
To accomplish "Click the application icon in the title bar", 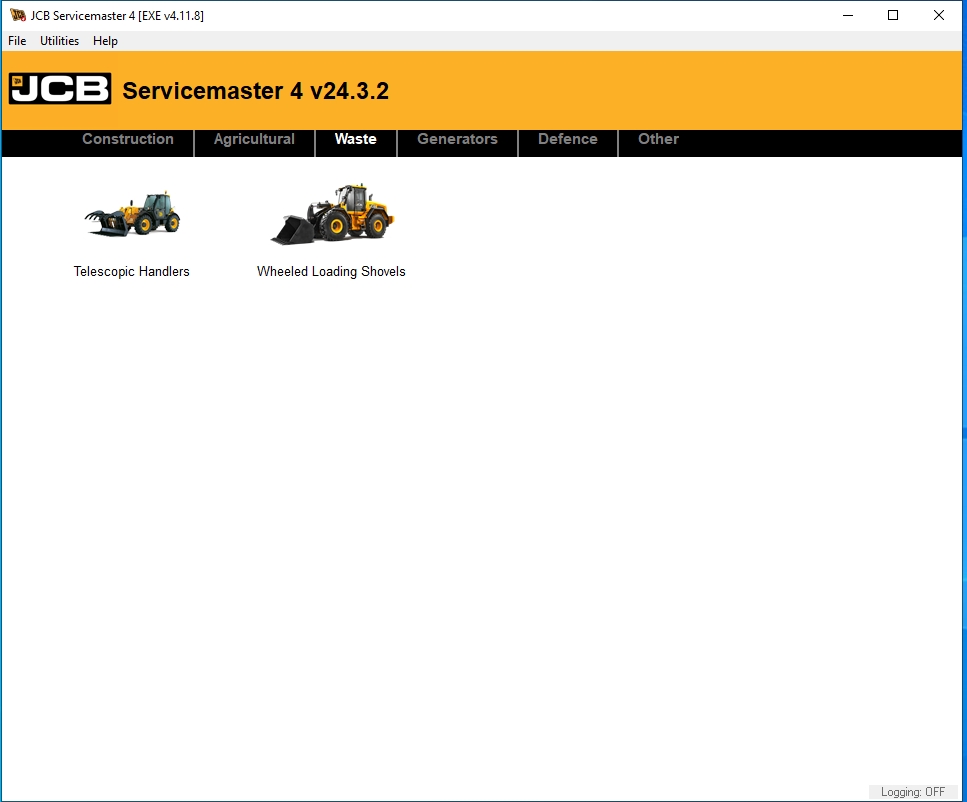I will point(14,15).
